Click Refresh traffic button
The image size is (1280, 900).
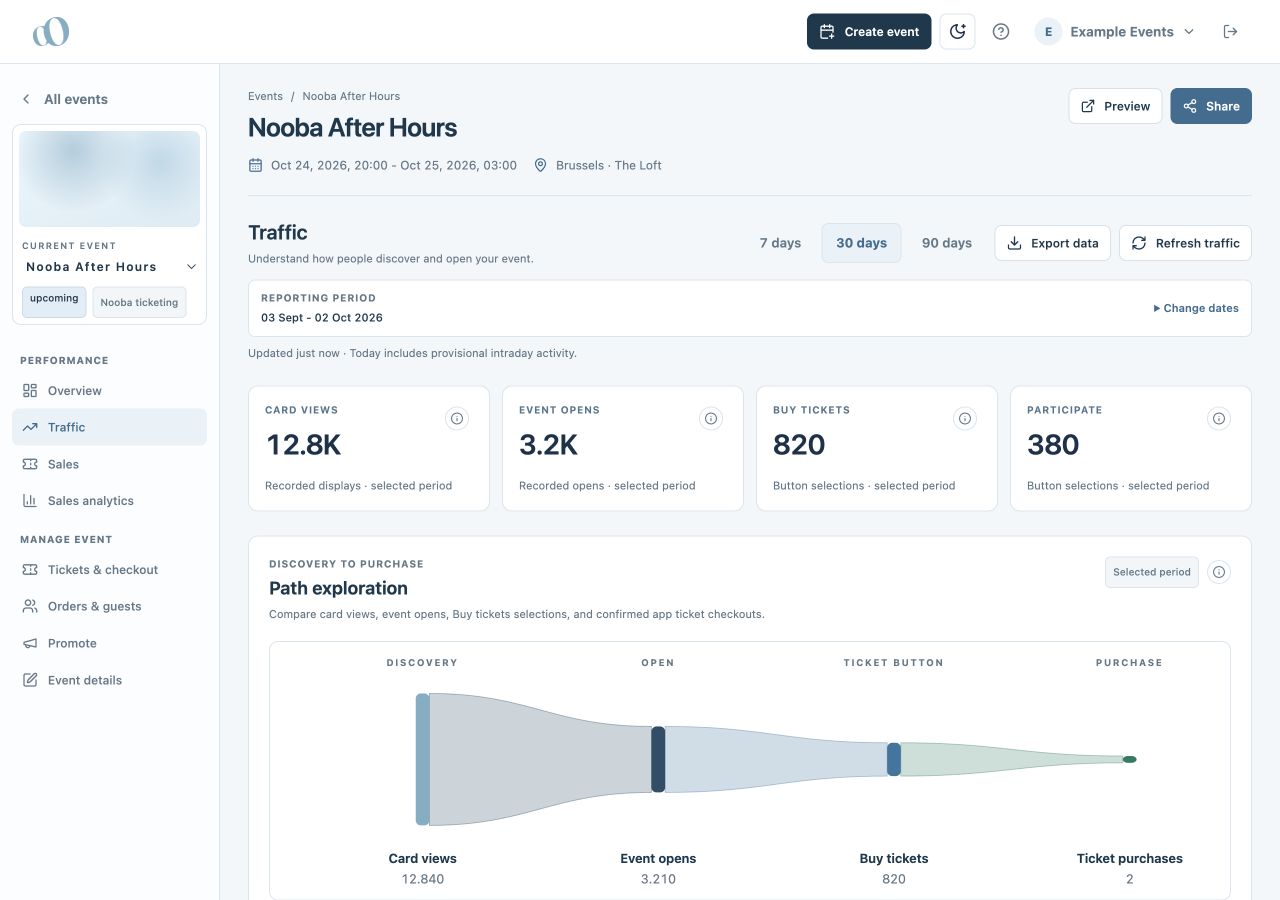(1185, 243)
